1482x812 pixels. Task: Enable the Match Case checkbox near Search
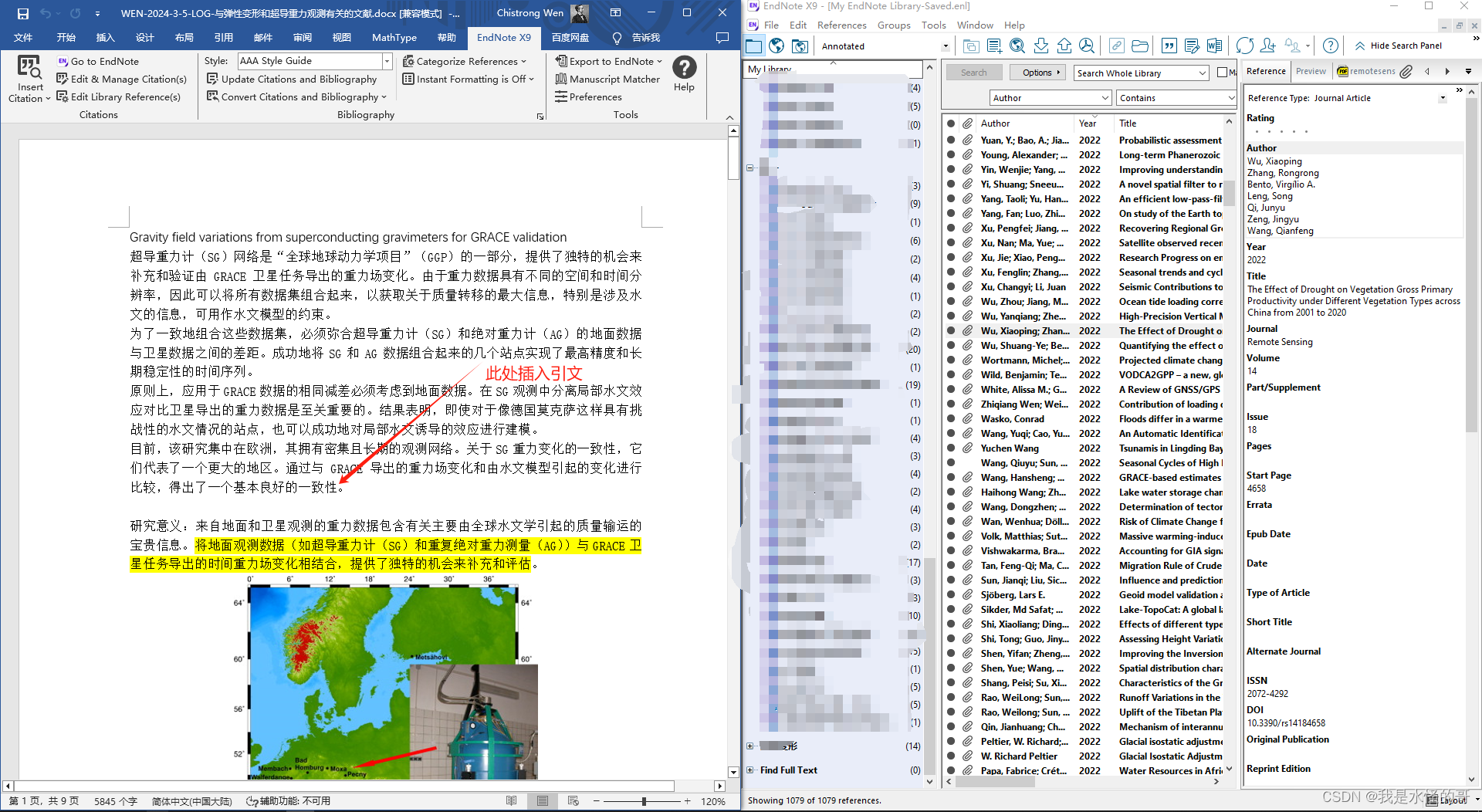(1223, 73)
